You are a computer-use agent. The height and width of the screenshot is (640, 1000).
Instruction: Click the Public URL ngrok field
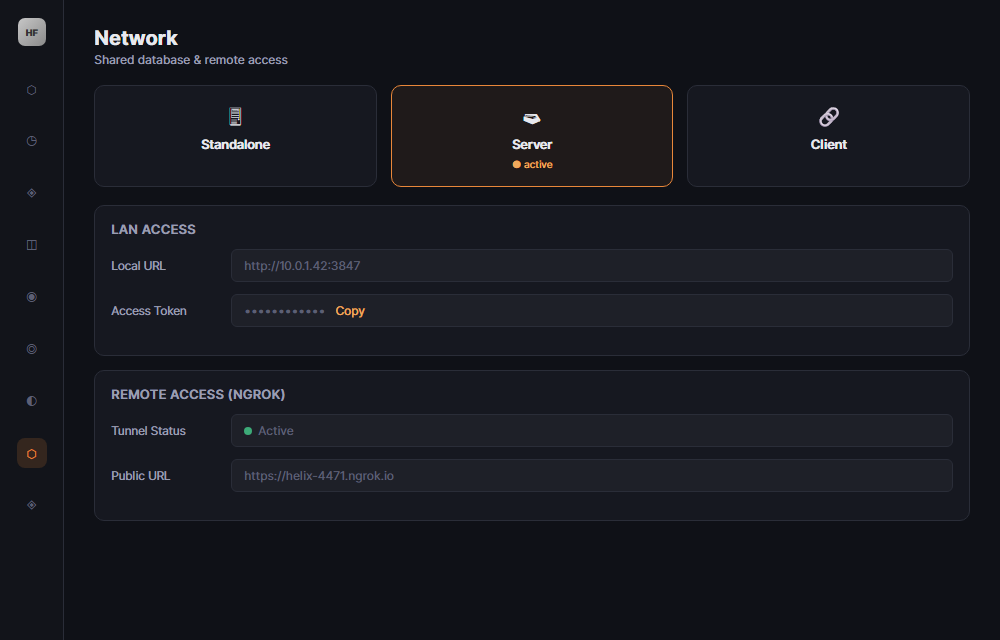[x=592, y=476]
